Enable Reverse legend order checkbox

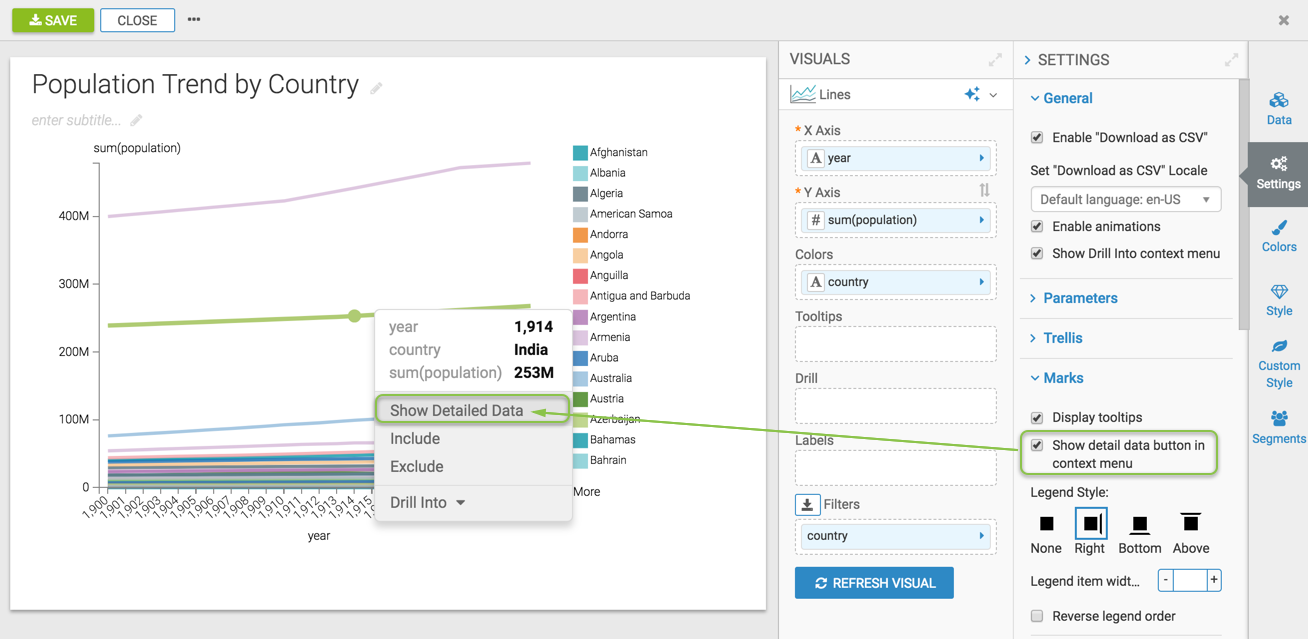1037,616
